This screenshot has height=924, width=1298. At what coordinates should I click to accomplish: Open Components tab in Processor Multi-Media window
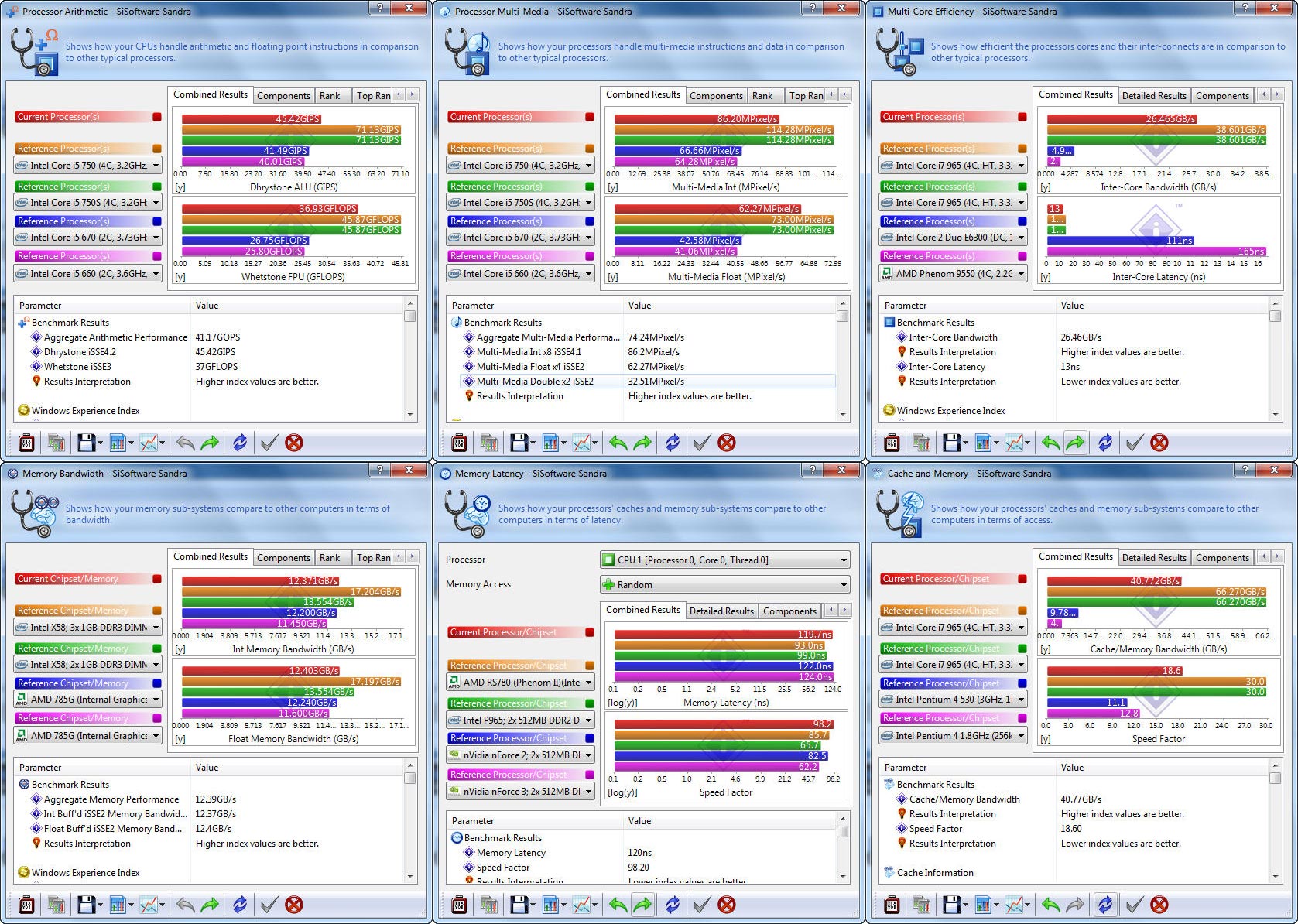click(716, 96)
